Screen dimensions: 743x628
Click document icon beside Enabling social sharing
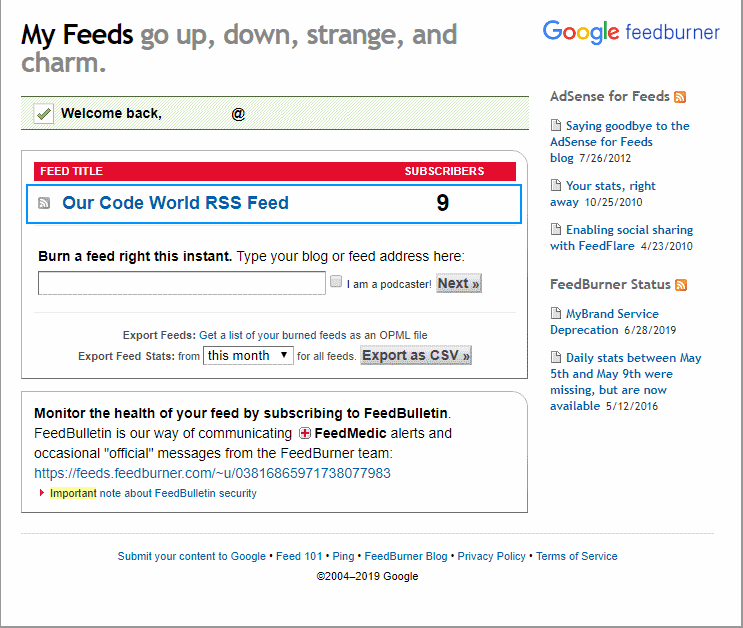(x=556, y=230)
